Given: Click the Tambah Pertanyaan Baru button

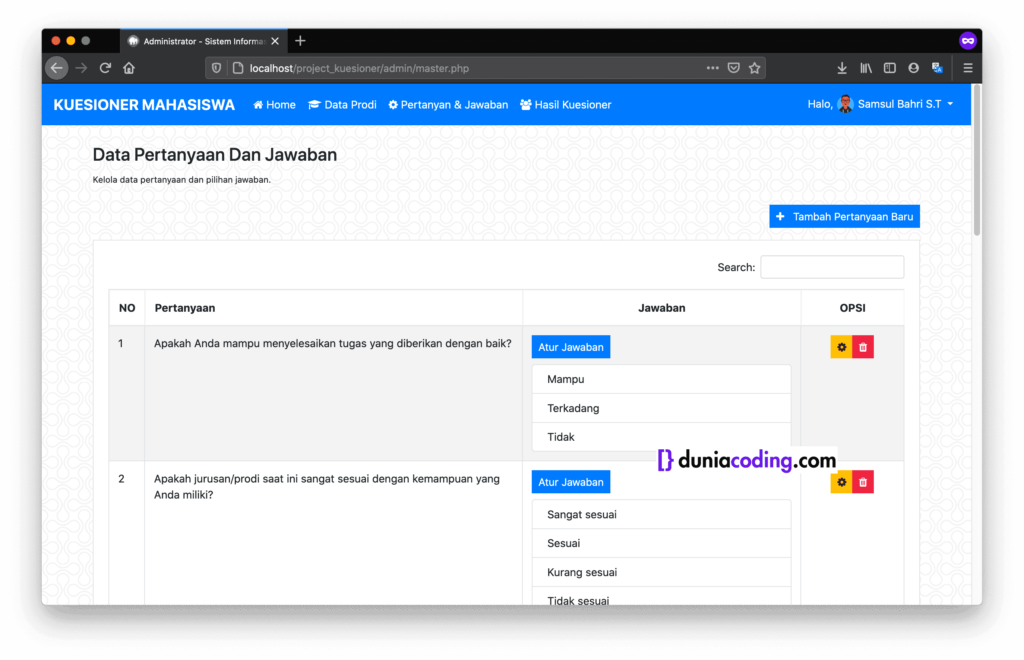Looking at the screenshot, I should pos(844,216).
